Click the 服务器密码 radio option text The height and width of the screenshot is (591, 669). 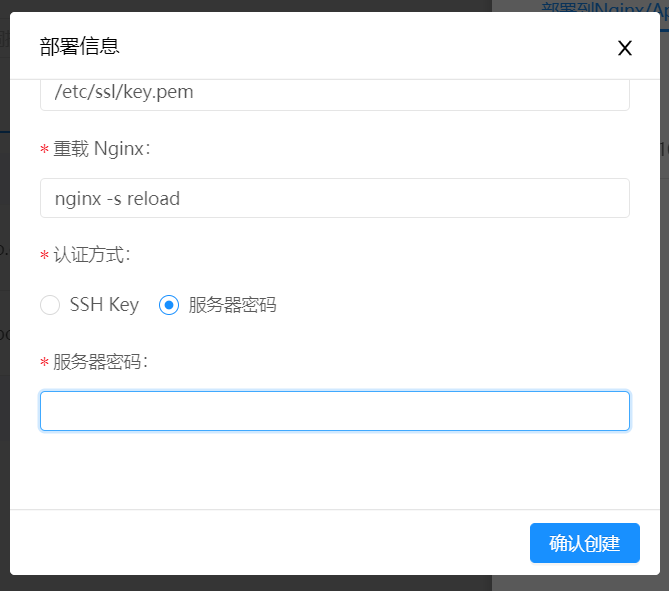pos(232,305)
